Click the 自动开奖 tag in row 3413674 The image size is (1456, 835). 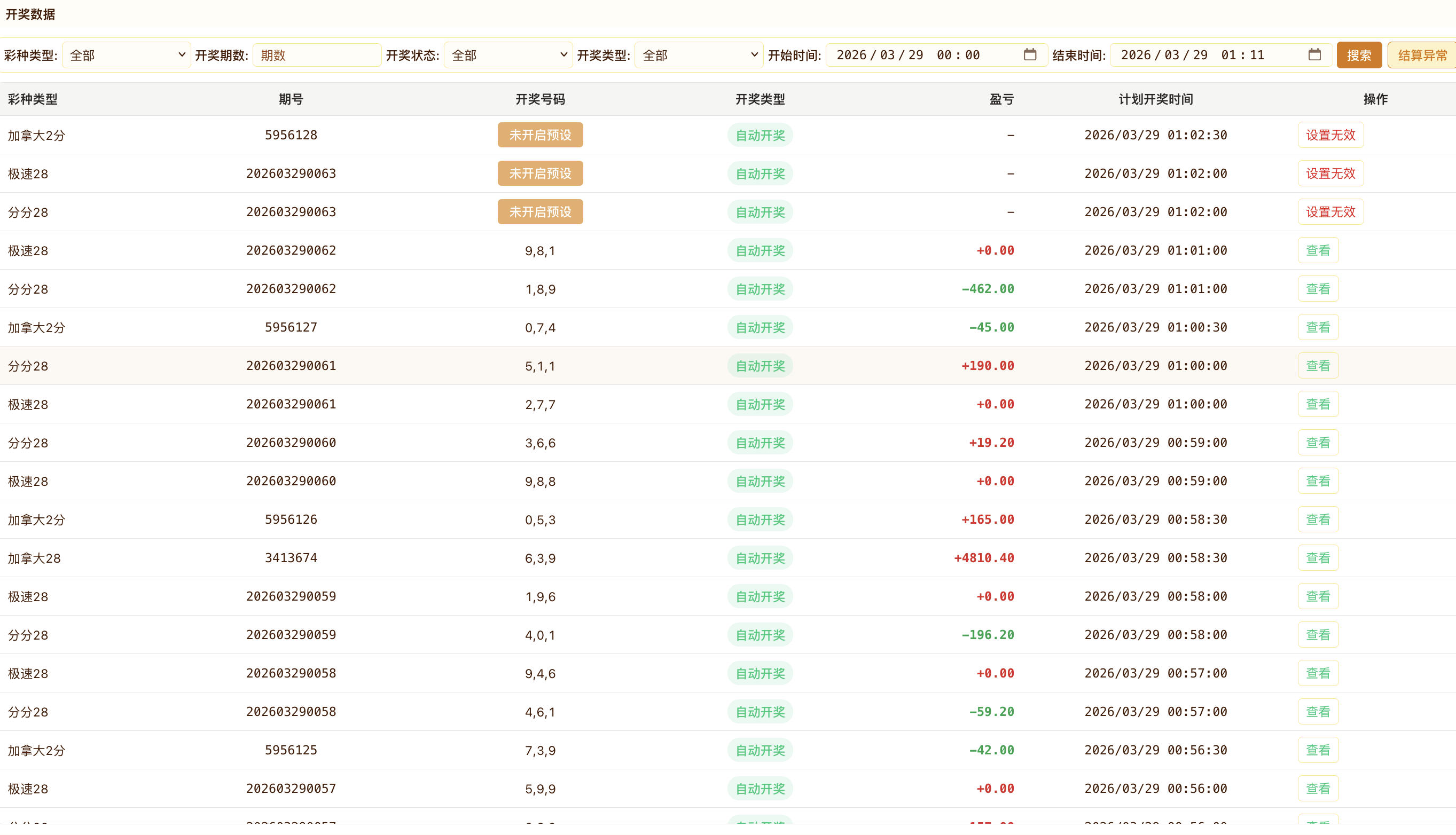pos(760,557)
